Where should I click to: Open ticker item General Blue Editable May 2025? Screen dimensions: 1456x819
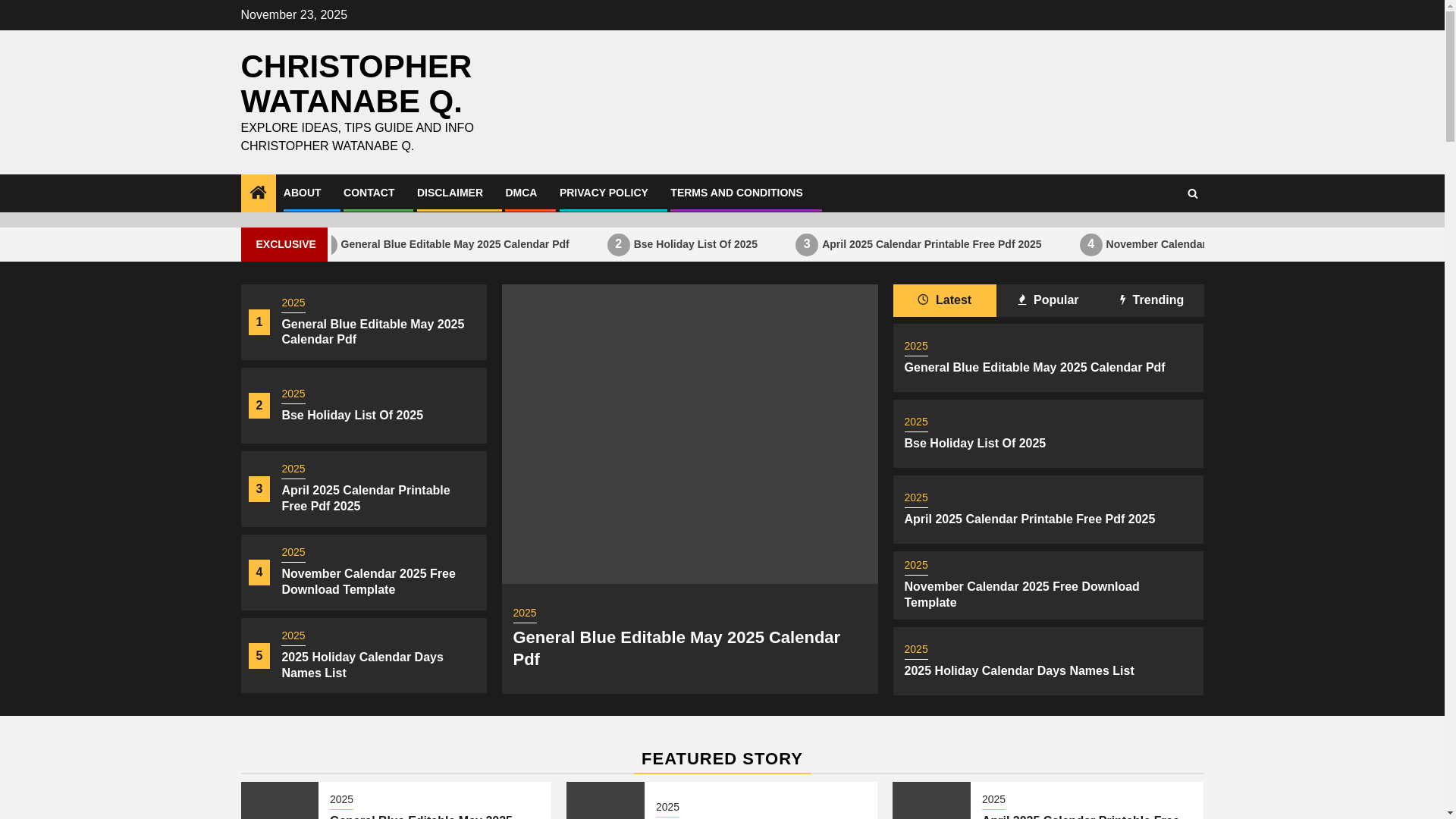(x=455, y=244)
